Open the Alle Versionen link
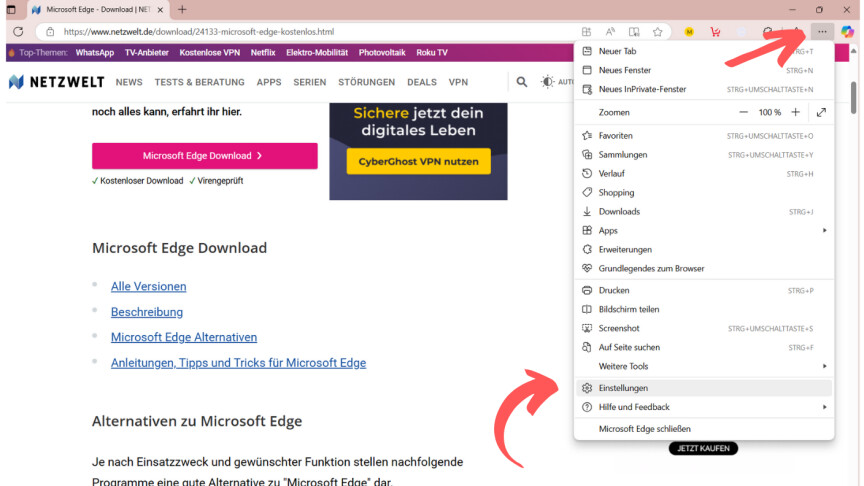 (148, 287)
